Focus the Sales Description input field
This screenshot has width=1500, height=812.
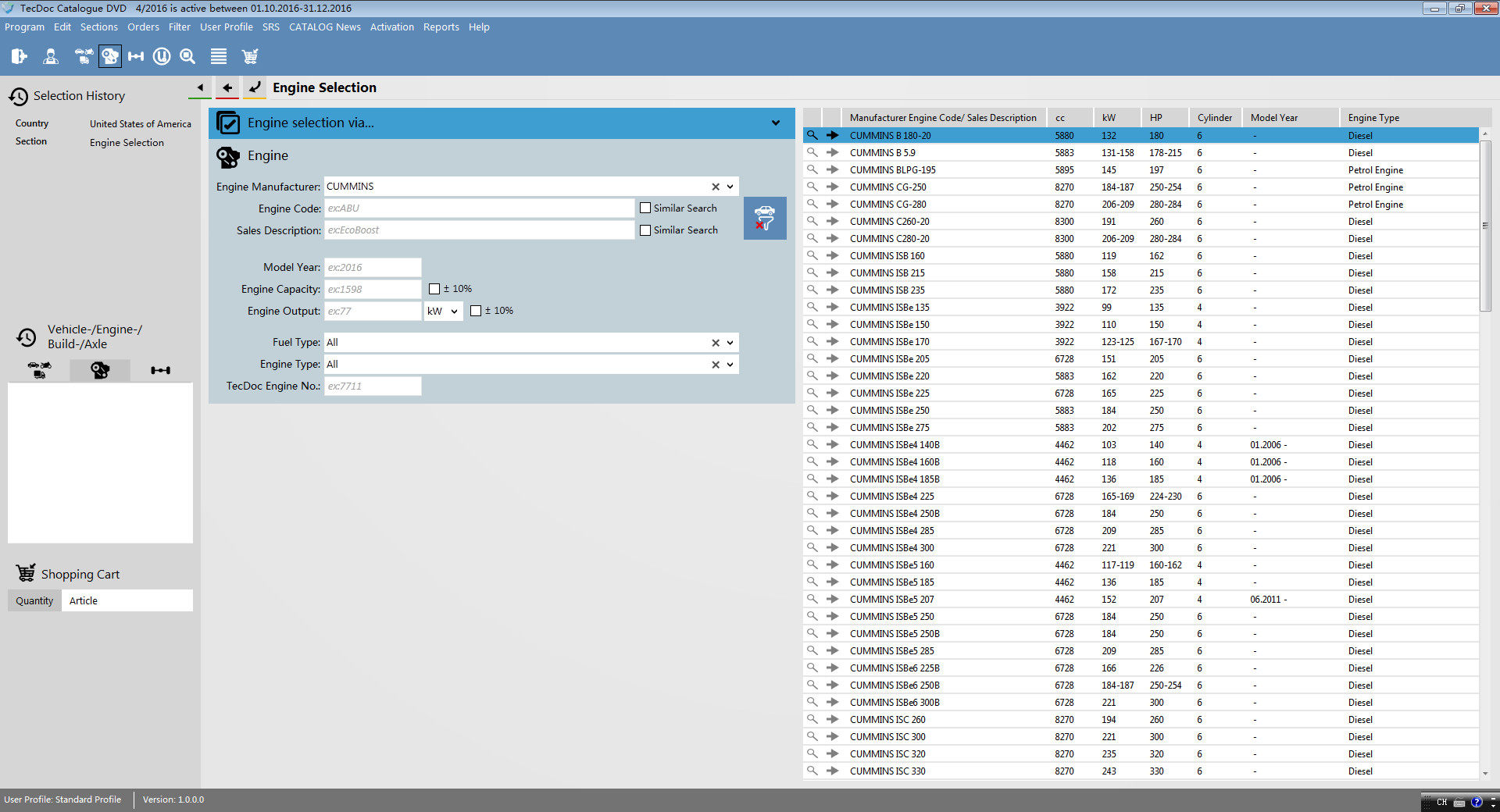(479, 230)
